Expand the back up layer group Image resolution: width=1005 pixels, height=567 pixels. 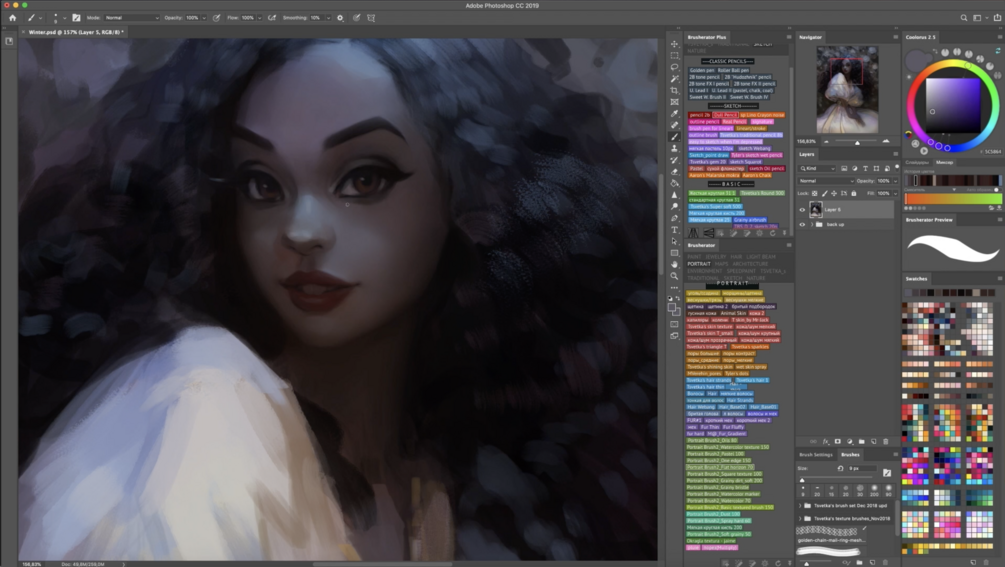(x=811, y=224)
